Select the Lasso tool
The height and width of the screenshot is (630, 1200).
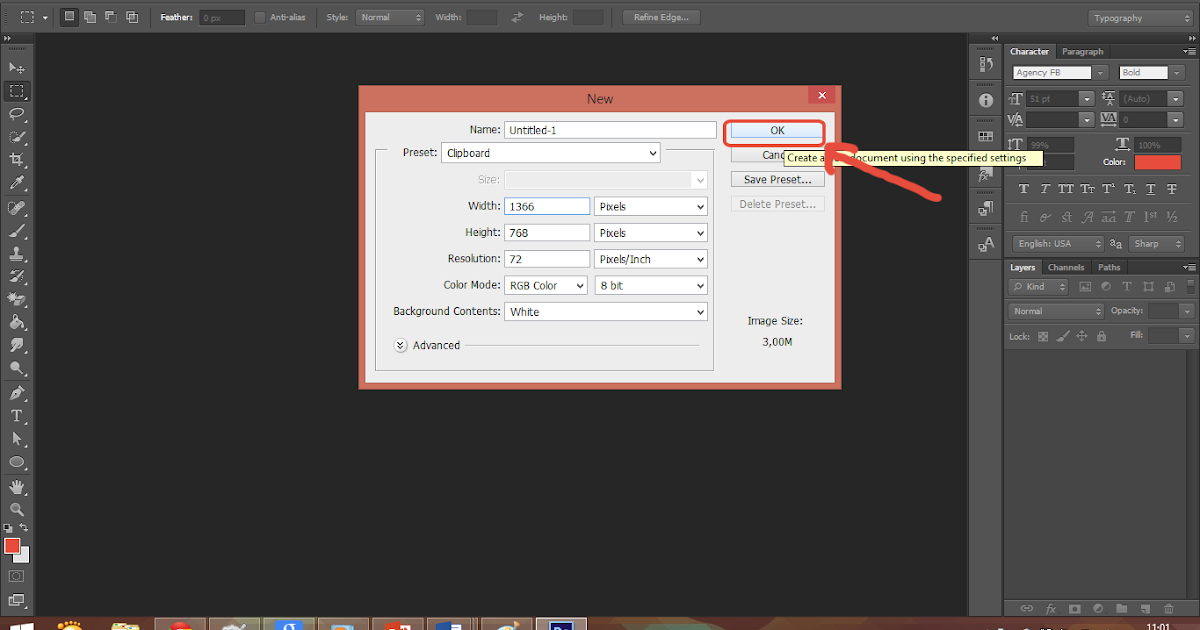[16, 113]
